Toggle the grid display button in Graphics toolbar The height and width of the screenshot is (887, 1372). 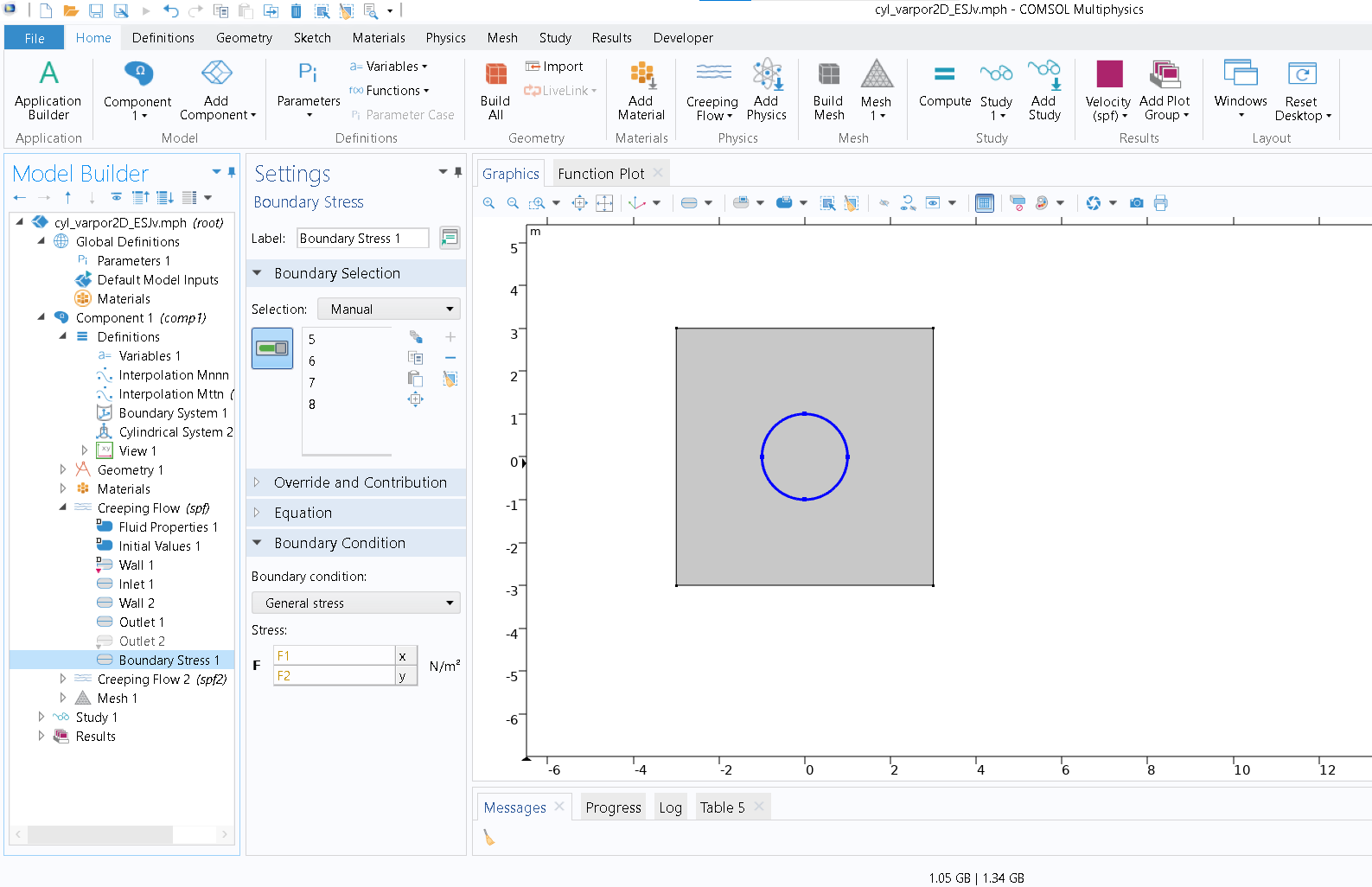[984, 203]
